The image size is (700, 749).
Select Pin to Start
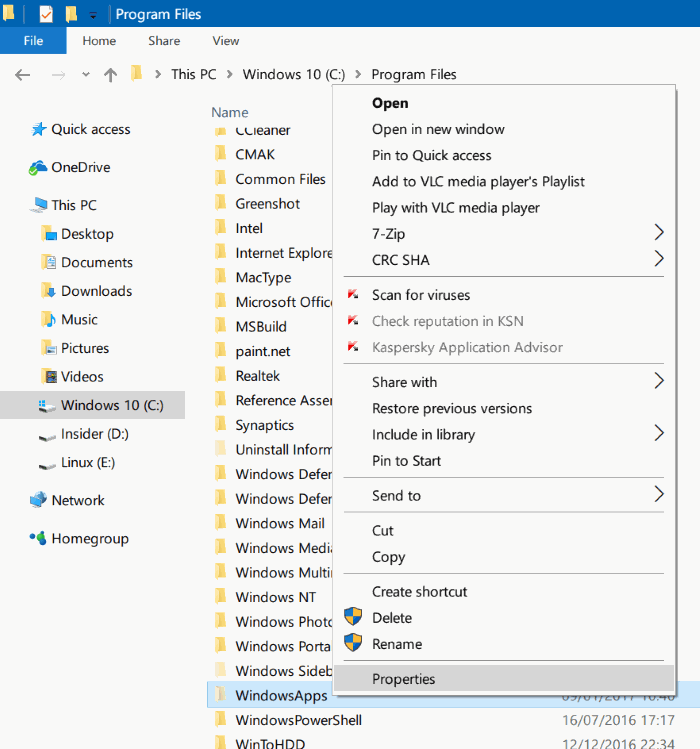(504, 460)
